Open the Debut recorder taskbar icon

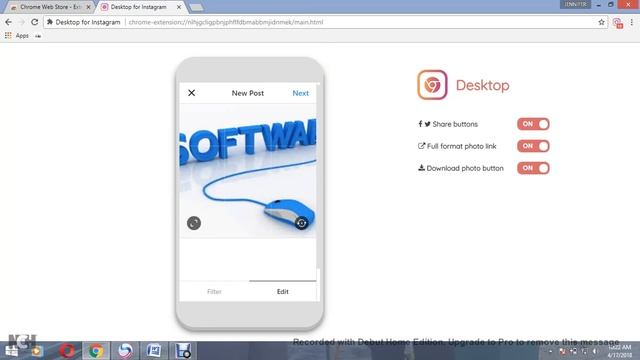coord(183,351)
